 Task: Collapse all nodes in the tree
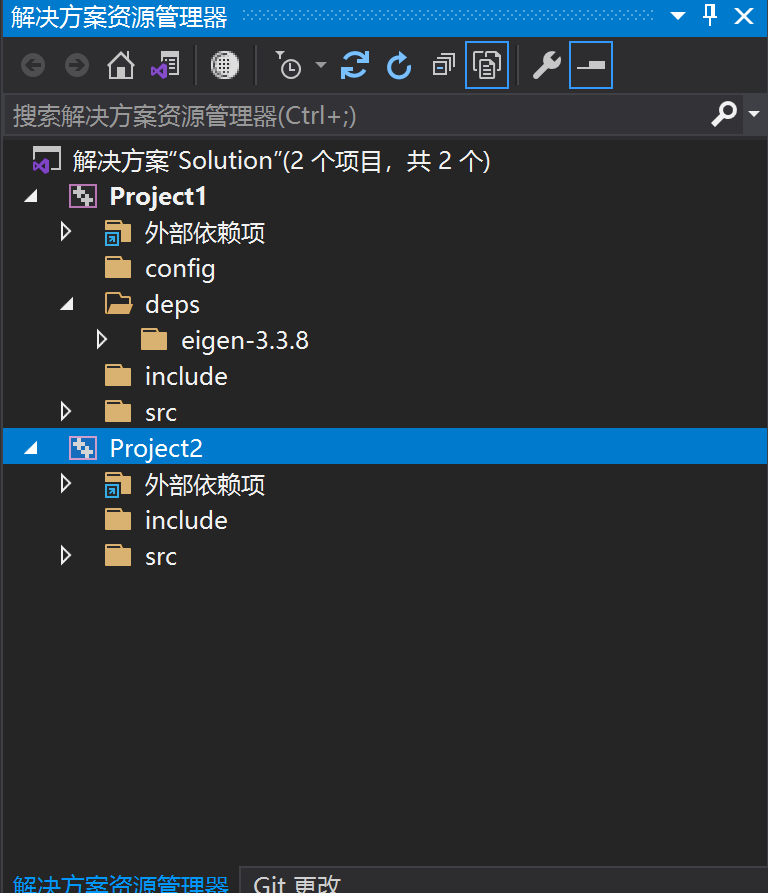pyautogui.click(x=443, y=65)
